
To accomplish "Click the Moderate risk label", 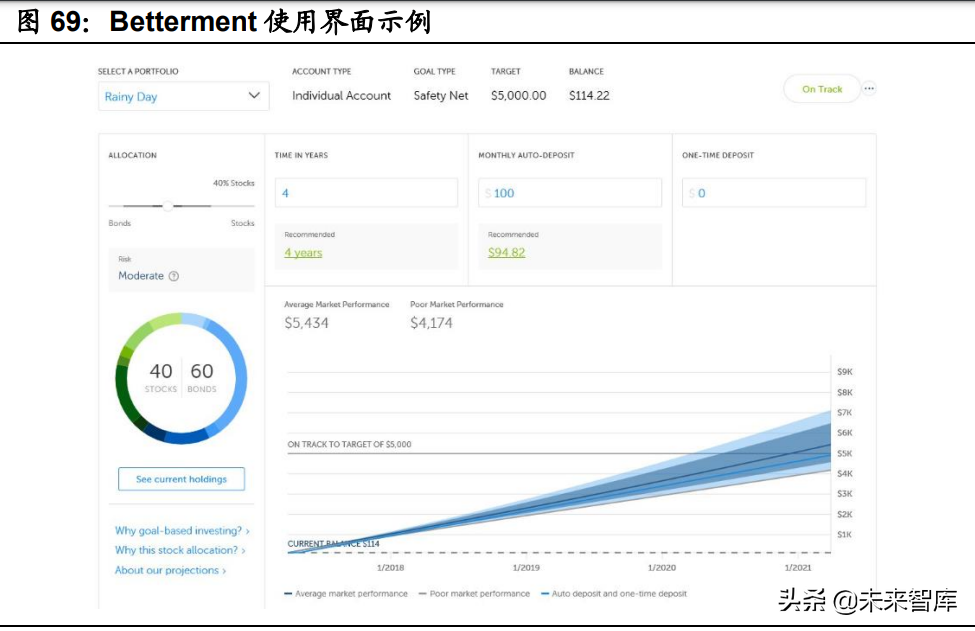I will pos(141,275).
